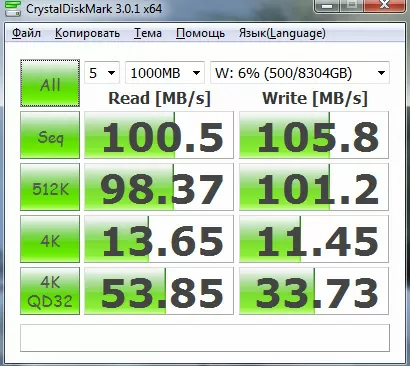Run the 4K random test
This screenshot has width=410, height=366.
50,239
